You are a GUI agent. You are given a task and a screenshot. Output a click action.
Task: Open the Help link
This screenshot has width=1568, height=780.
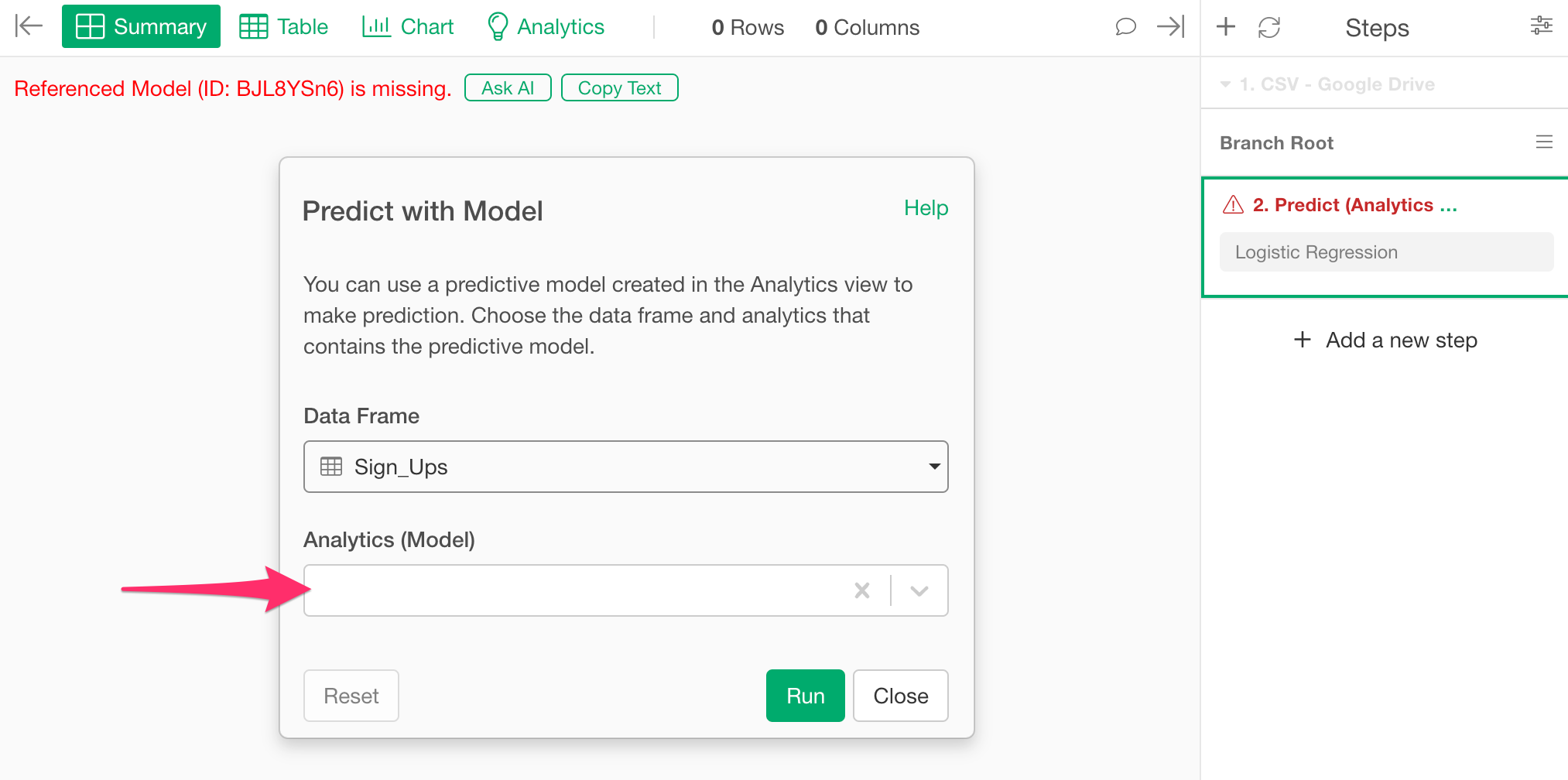(926, 207)
